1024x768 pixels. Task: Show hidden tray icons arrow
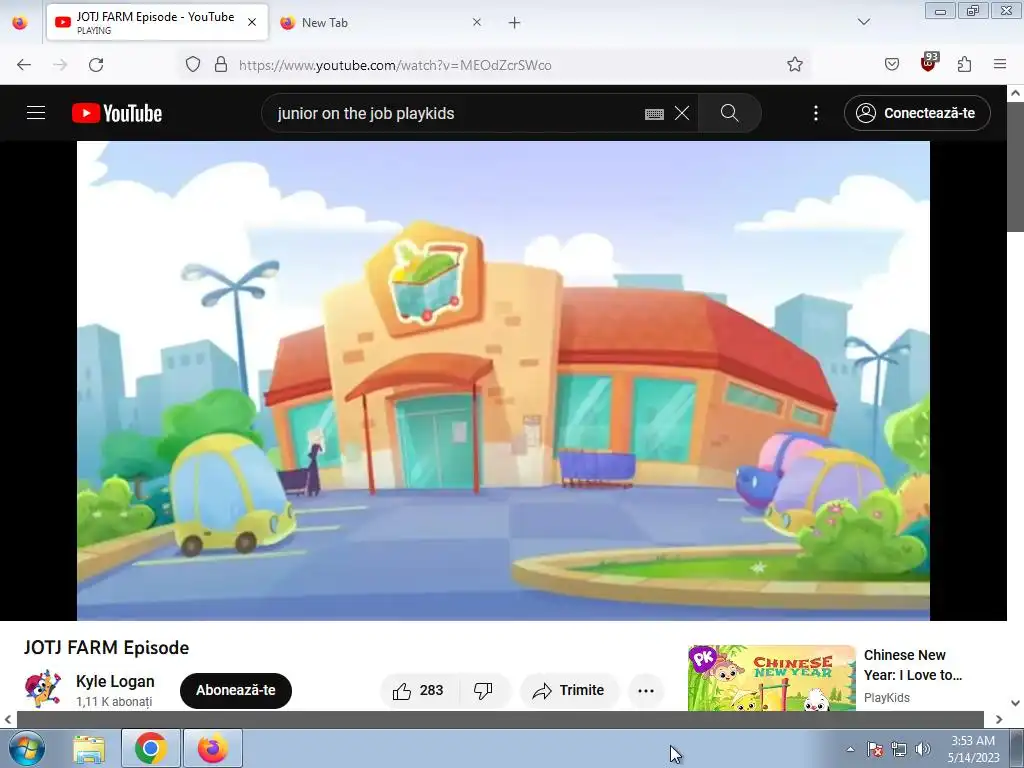tap(850, 749)
